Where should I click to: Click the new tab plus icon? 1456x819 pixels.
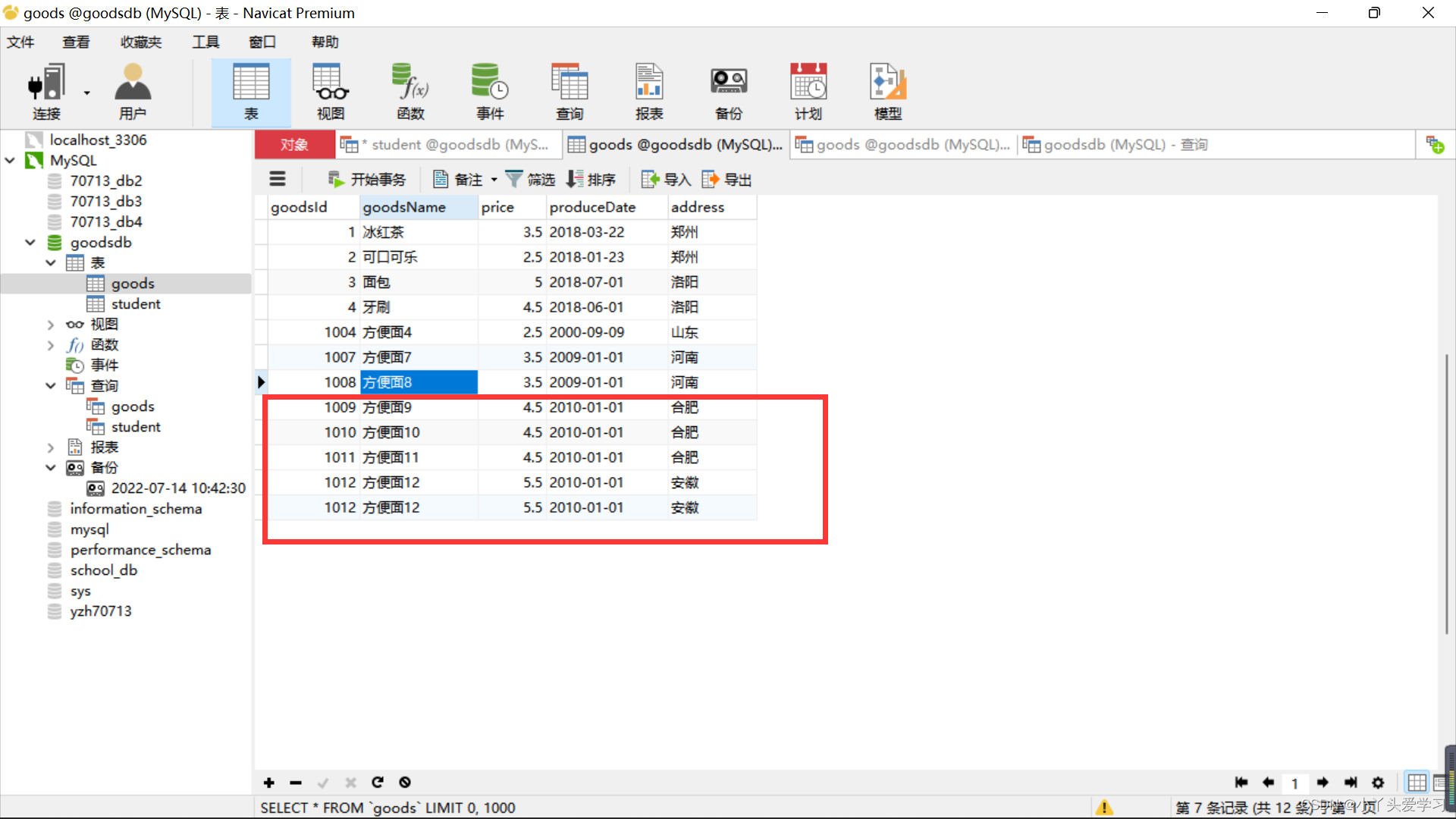(x=1436, y=145)
